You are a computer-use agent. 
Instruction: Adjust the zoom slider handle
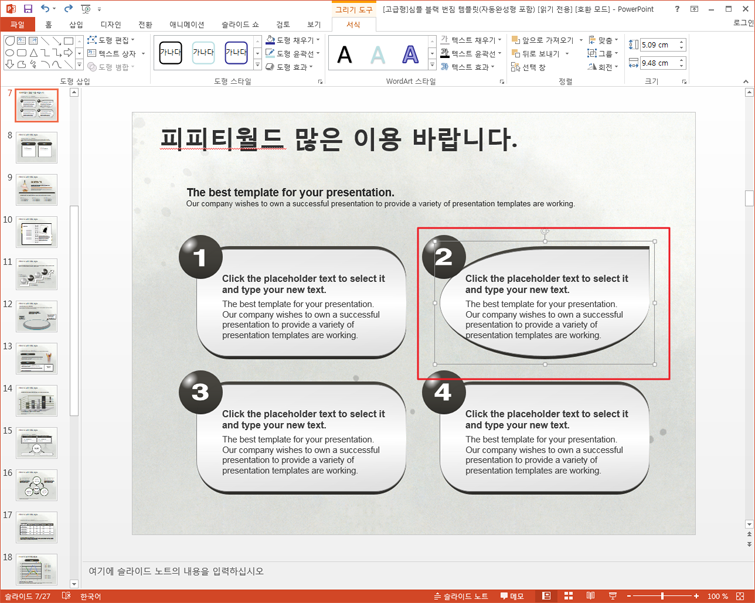(663, 596)
